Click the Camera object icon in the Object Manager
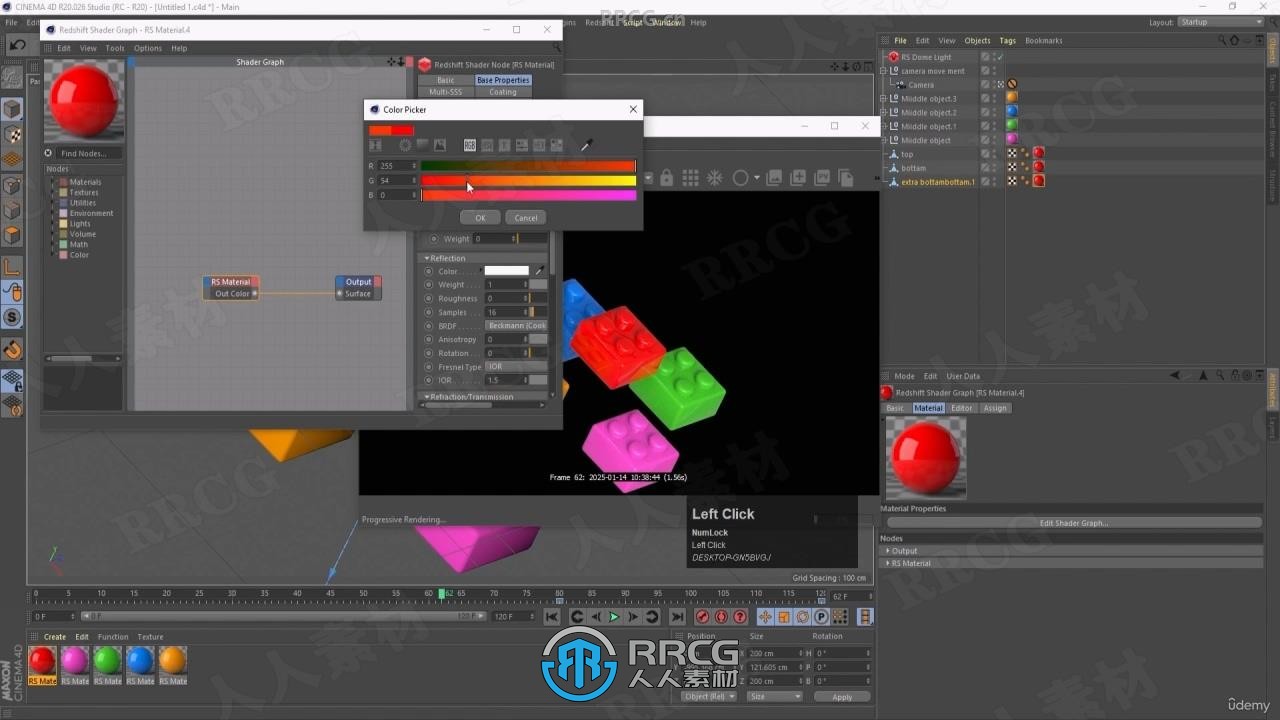This screenshot has width=1280, height=720. [901, 85]
